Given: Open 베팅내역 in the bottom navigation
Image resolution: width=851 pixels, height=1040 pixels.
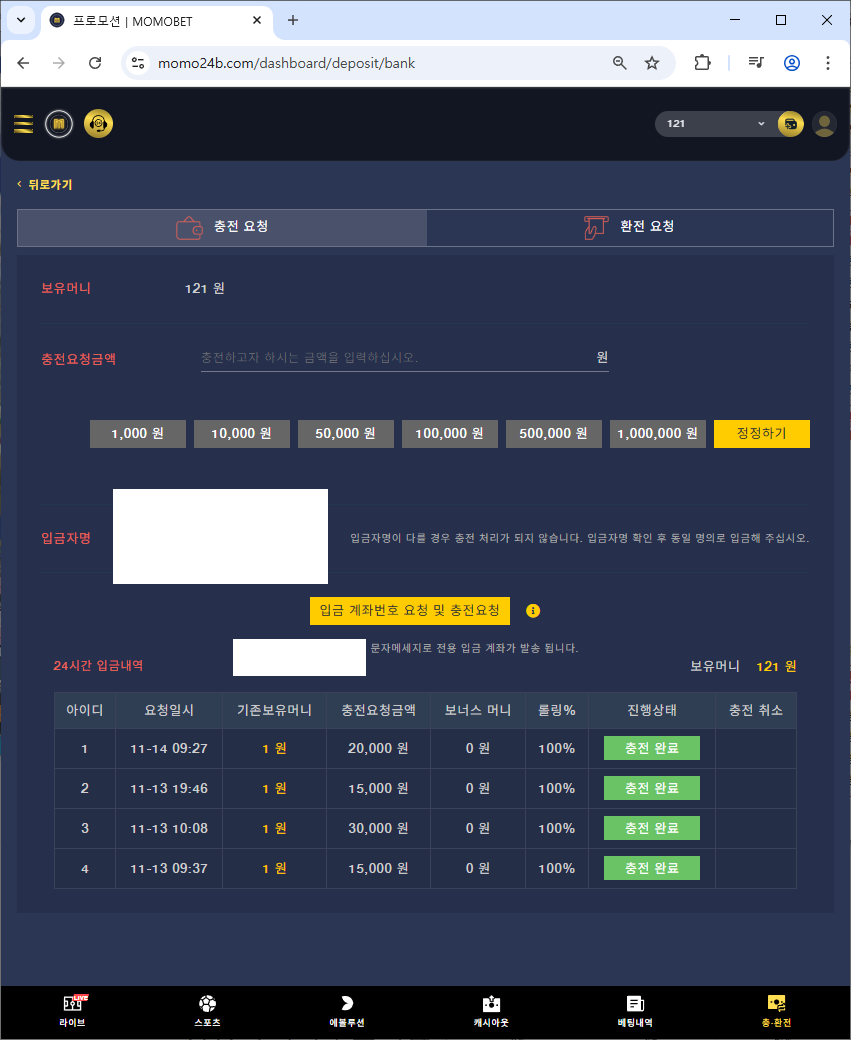Looking at the screenshot, I should point(634,1010).
